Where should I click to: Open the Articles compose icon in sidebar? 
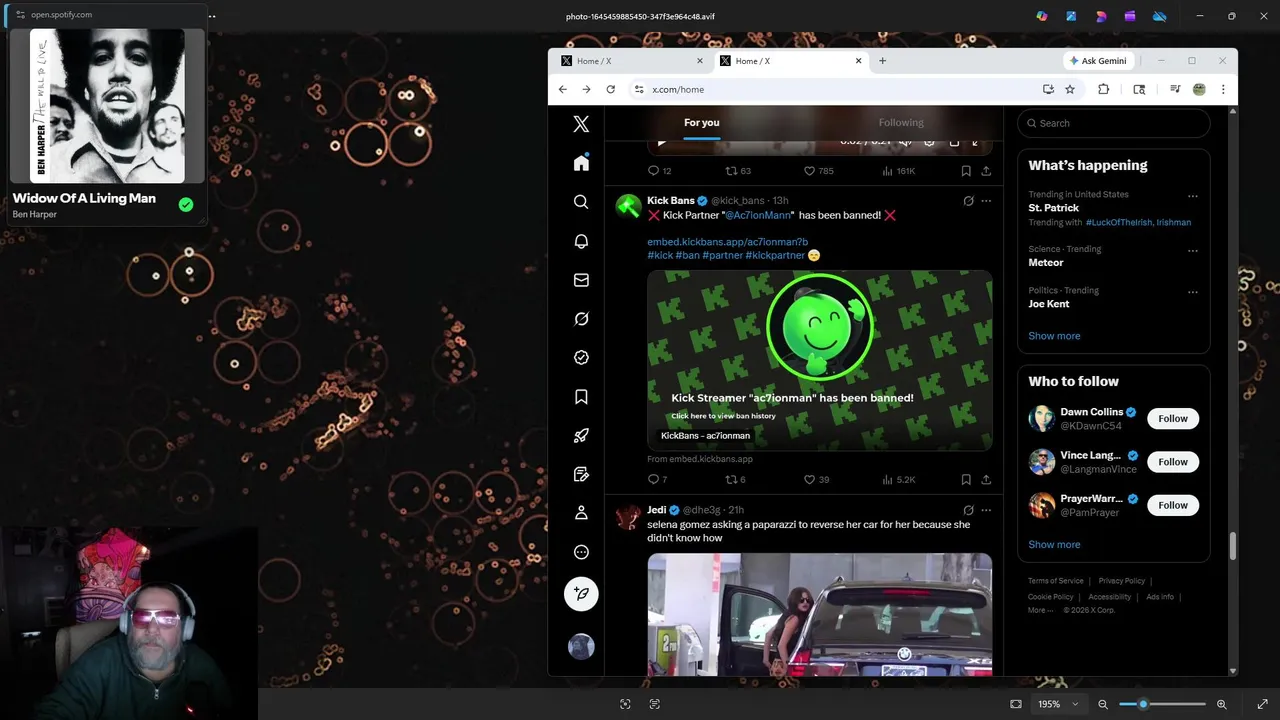[x=581, y=474]
